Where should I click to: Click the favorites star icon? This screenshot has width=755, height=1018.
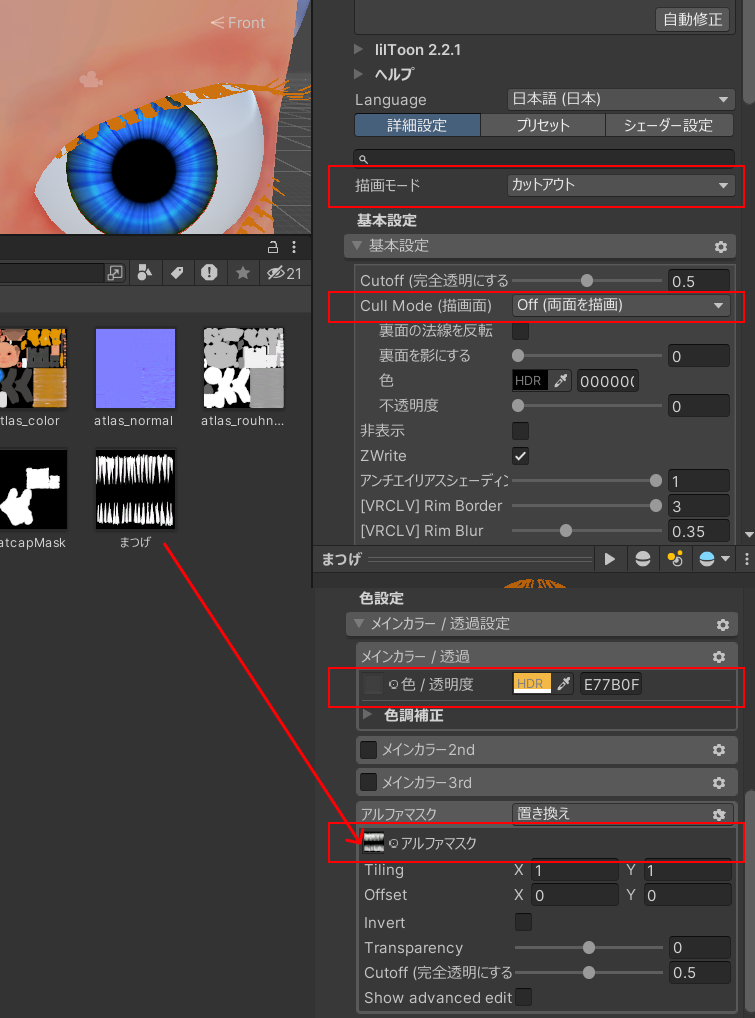pos(242,273)
